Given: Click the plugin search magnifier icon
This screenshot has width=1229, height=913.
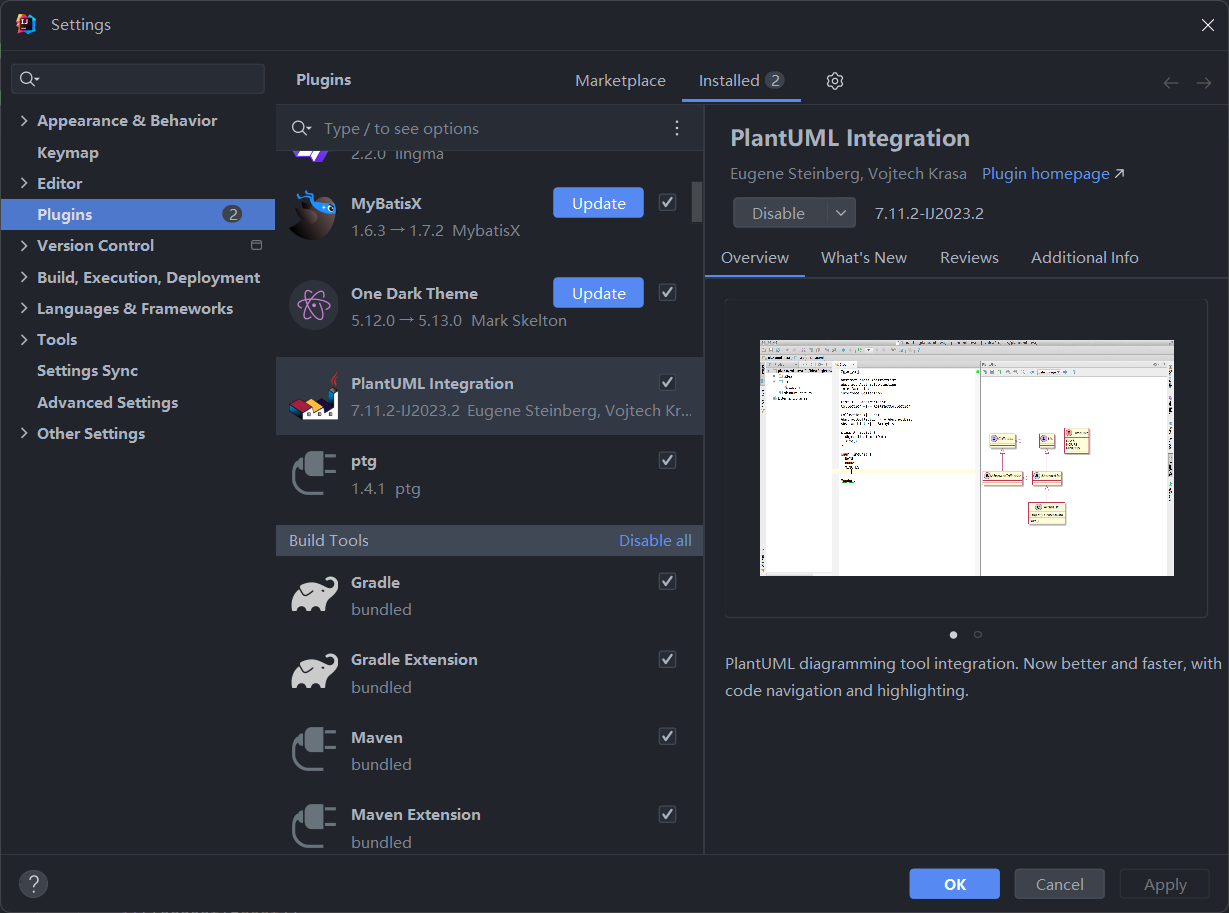Looking at the screenshot, I should click(301, 128).
